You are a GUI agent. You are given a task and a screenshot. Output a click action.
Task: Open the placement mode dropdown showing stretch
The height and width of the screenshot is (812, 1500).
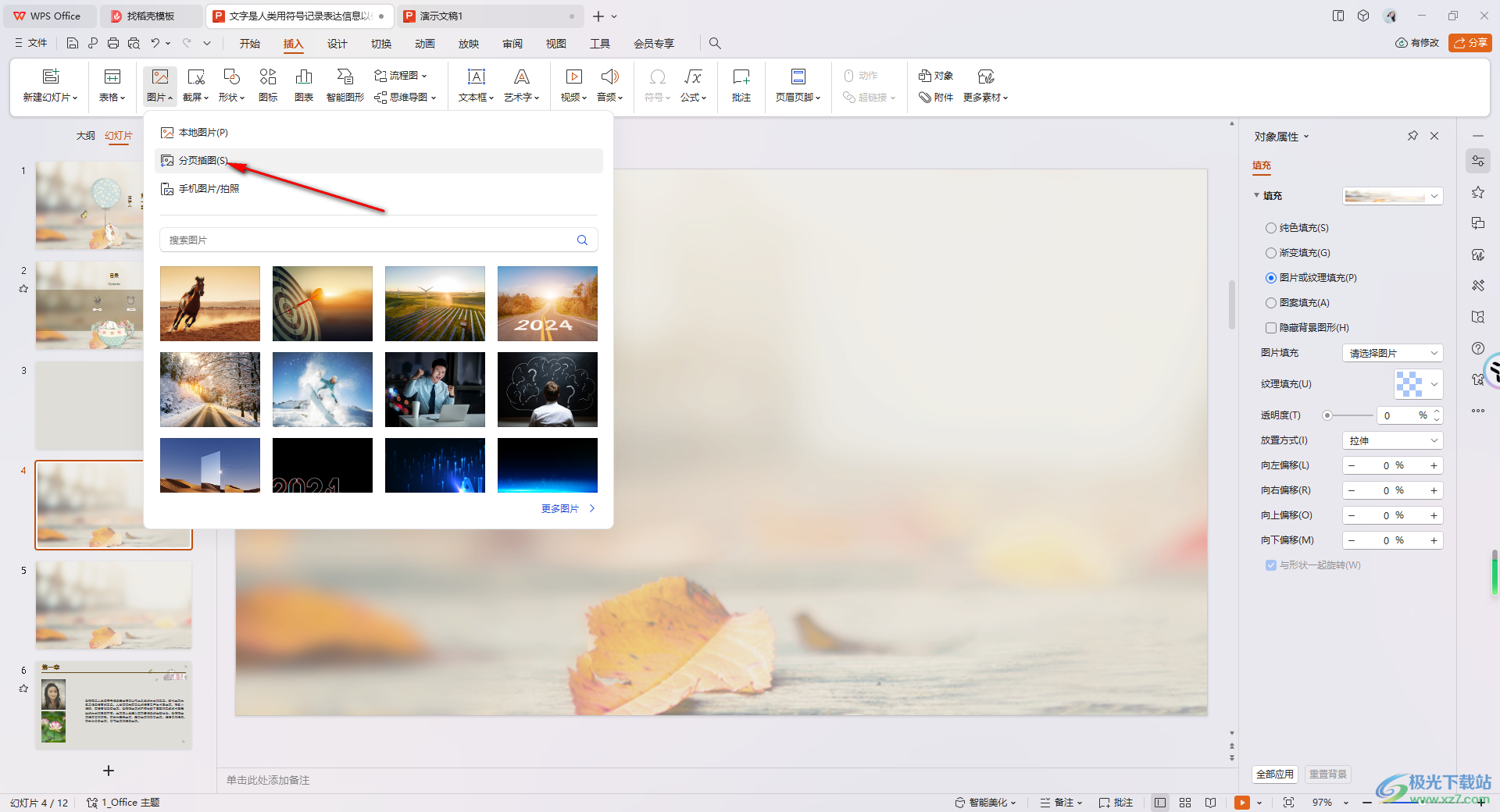(x=1392, y=440)
